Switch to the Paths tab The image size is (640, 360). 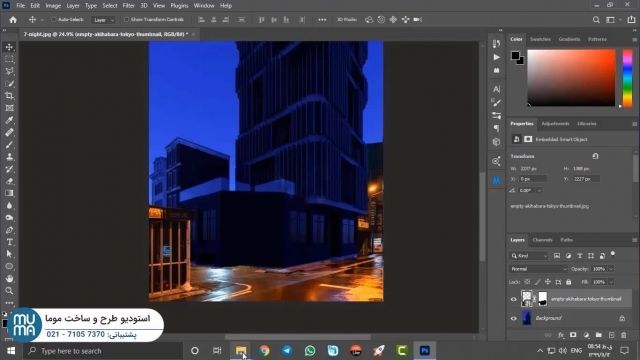coord(567,240)
